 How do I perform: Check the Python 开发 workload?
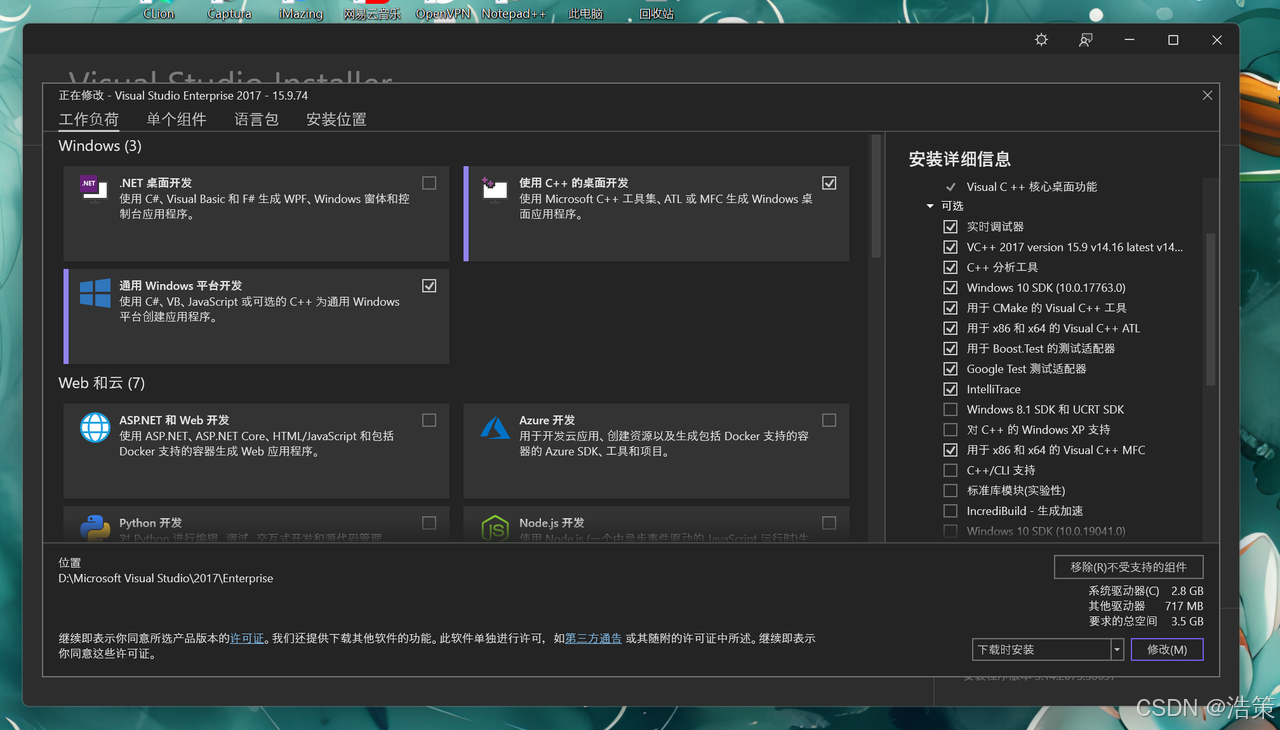point(429,523)
